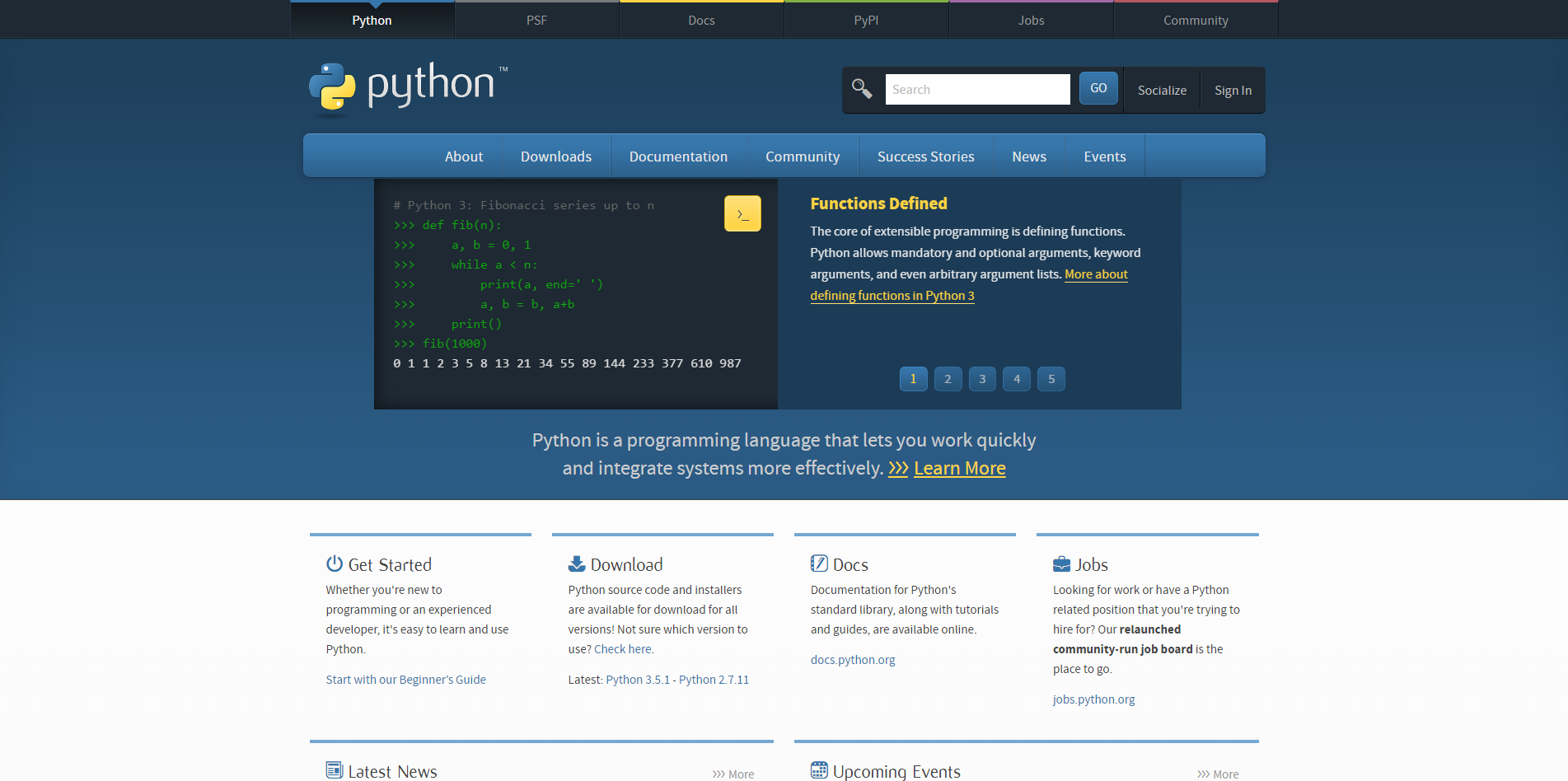Click Sign In
Viewport: 1568px width, 781px height.
tap(1233, 90)
